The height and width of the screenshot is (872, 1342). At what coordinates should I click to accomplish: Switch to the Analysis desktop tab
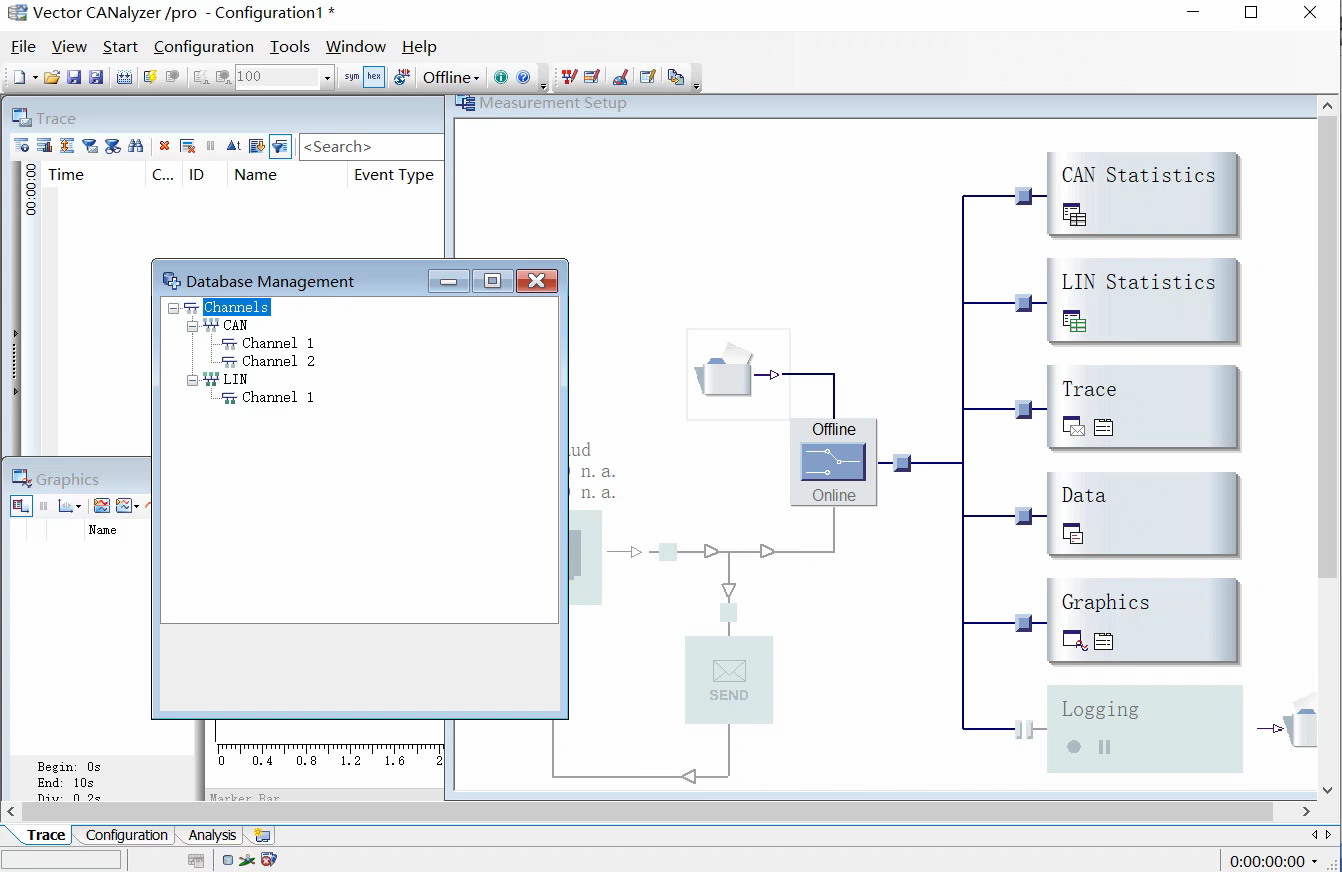212,835
